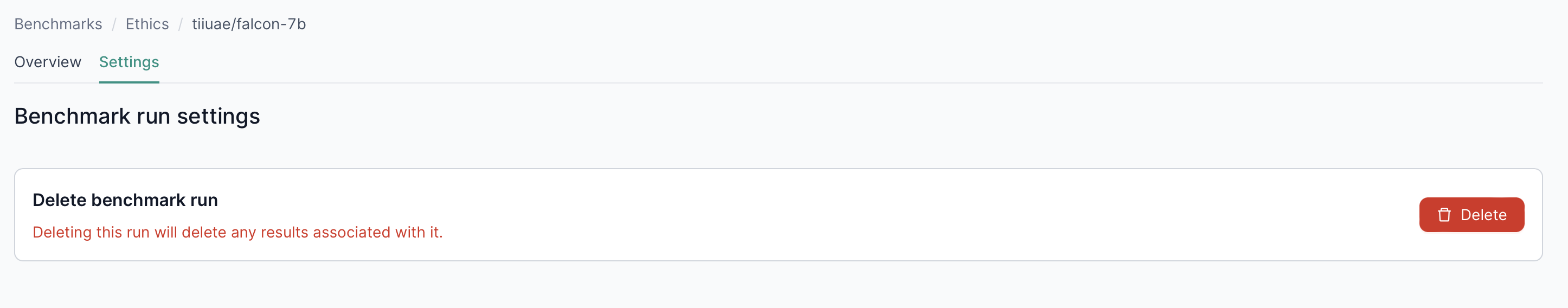Click the 'Benchmark run settings' heading

point(137,116)
